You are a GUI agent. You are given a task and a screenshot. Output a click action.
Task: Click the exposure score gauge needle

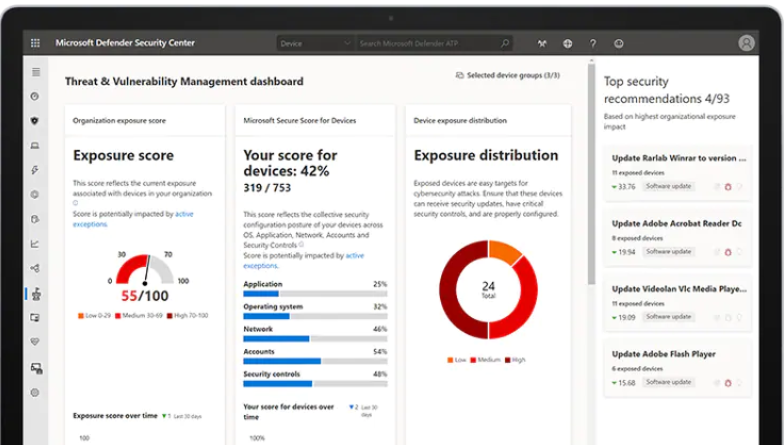coord(147,271)
